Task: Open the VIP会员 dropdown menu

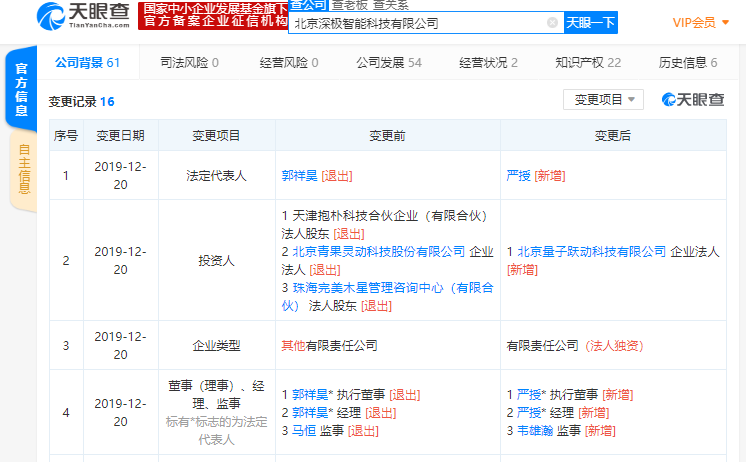Action: (x=700, y=22)
